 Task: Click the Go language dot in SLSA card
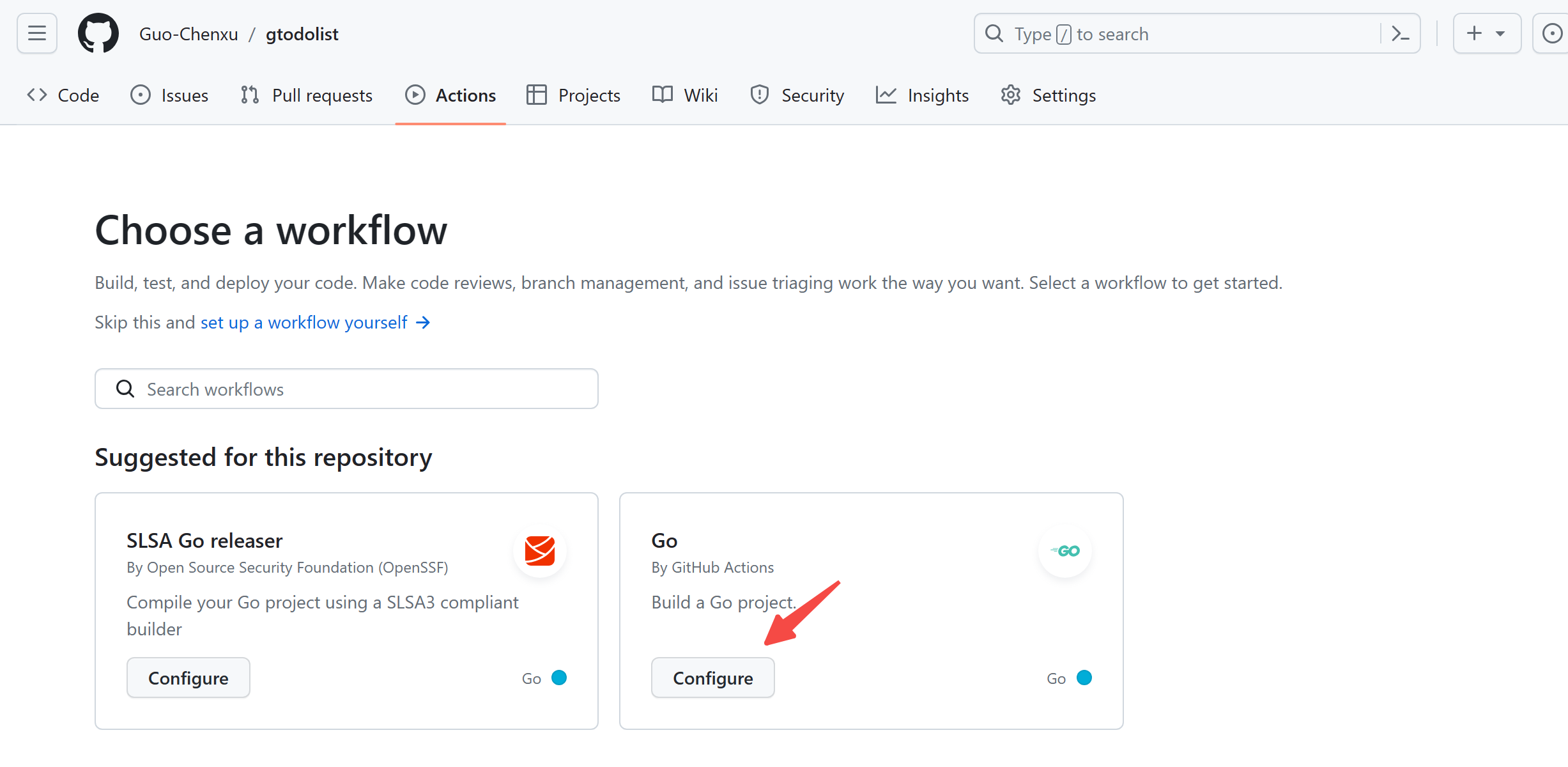[x=559, y=678]
